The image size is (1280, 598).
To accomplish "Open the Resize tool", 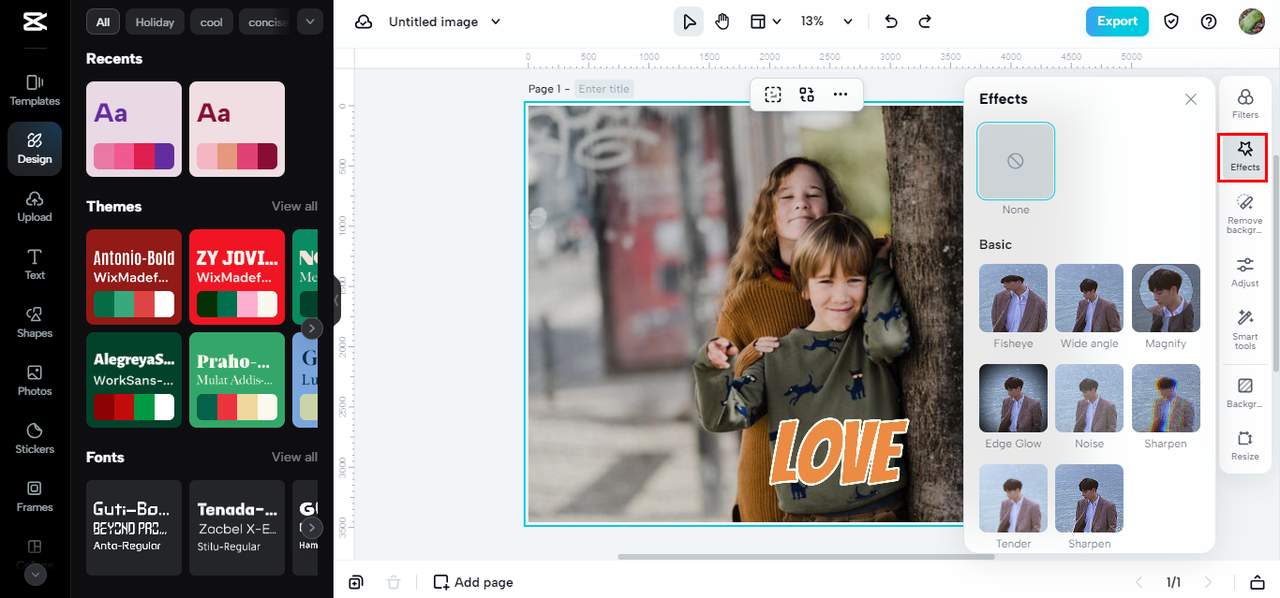I will click(x=1245, y=446).
